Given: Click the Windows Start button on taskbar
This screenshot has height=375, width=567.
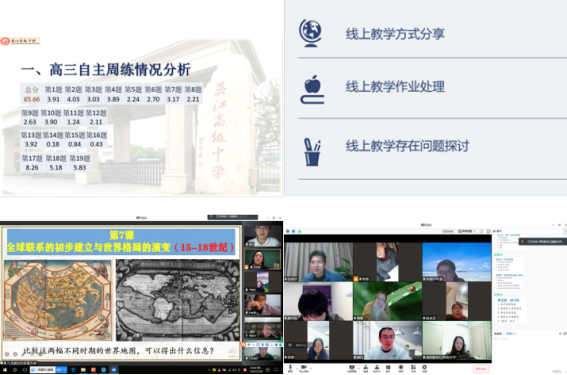Looking at the screenshot, I should tap(5, 370).
